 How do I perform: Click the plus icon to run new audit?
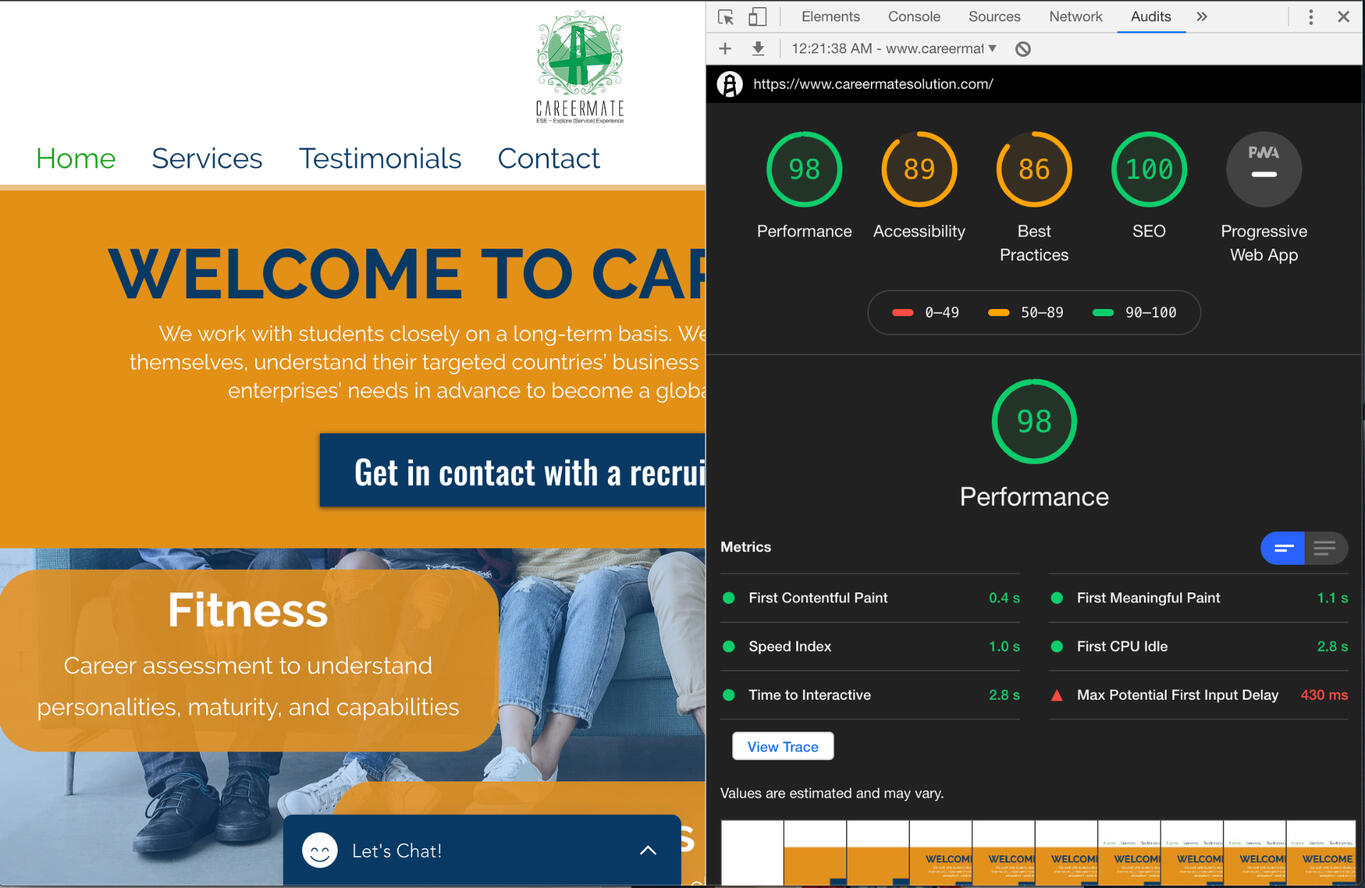coord(724,48)
